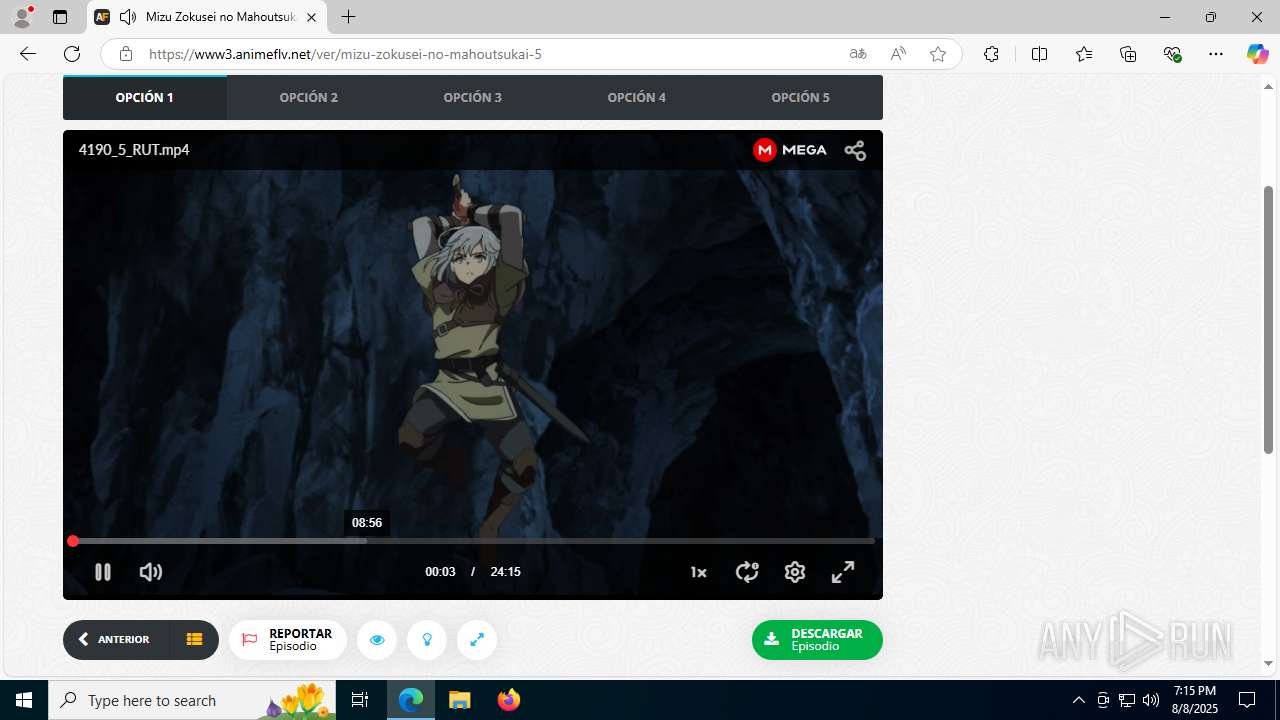Click the browser back arrow

(28, 54)
